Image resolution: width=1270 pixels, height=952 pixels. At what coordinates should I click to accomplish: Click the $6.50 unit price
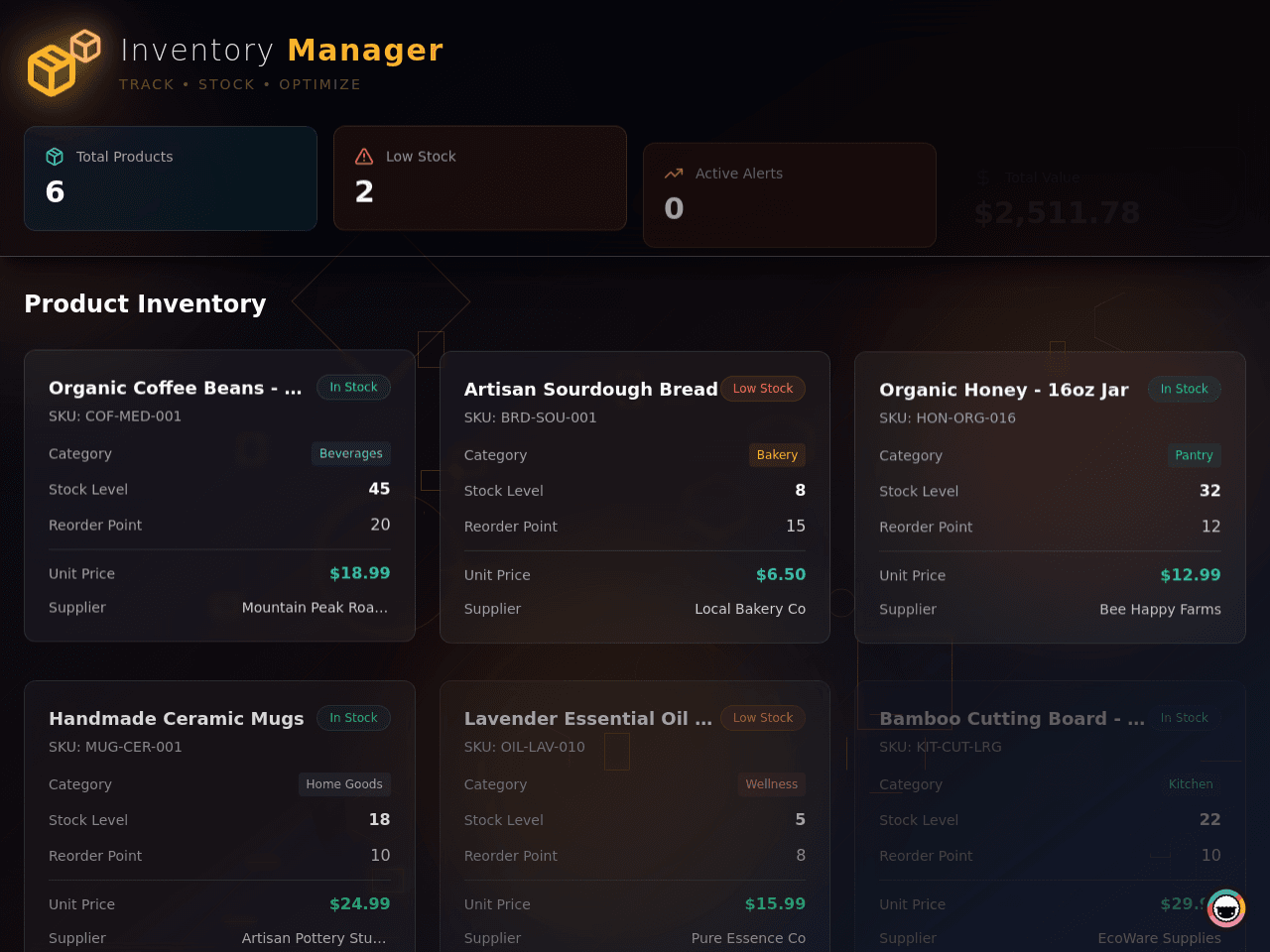(x=780, y=575)
